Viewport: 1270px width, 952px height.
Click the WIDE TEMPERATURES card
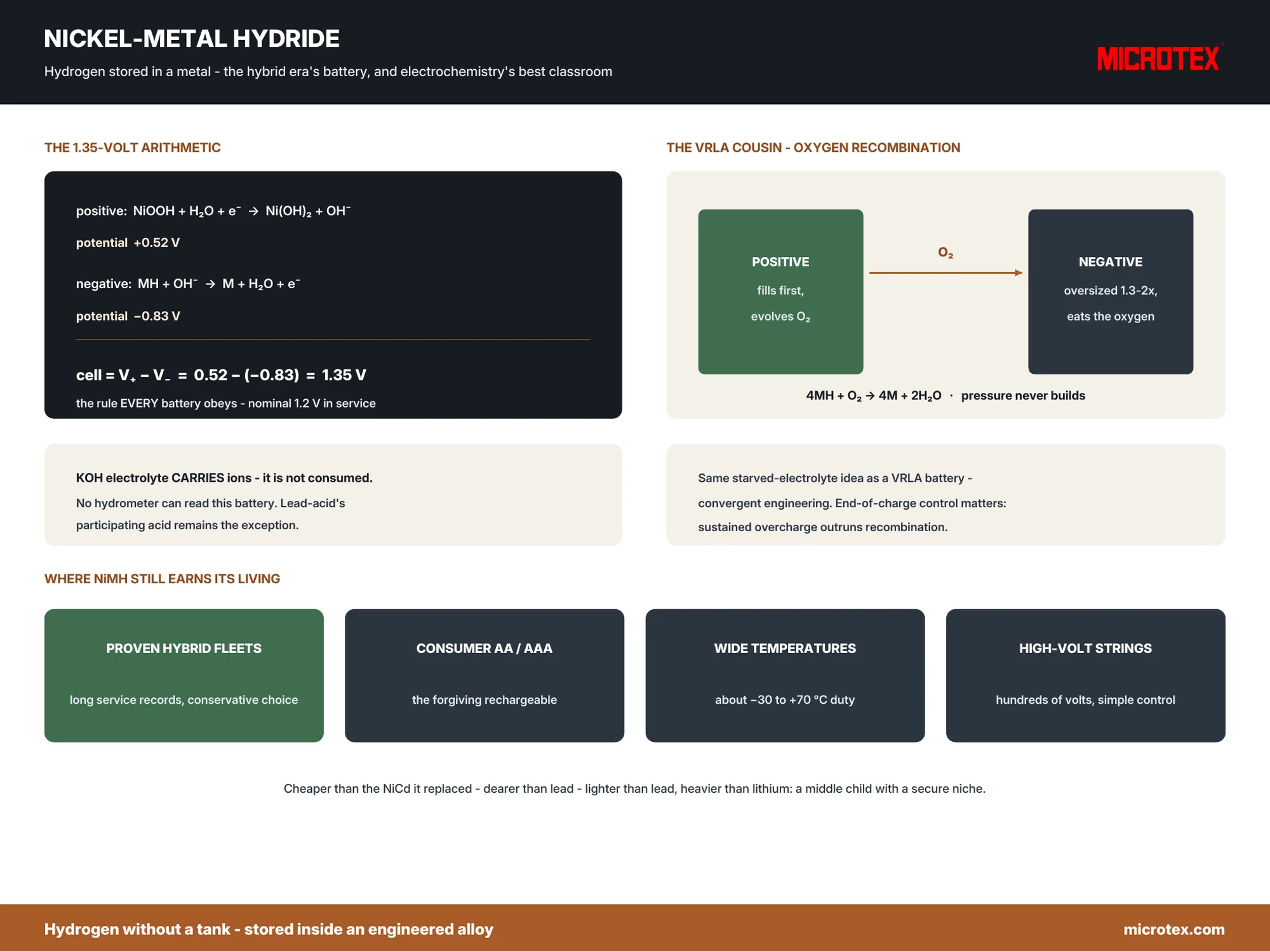[785, 675]
